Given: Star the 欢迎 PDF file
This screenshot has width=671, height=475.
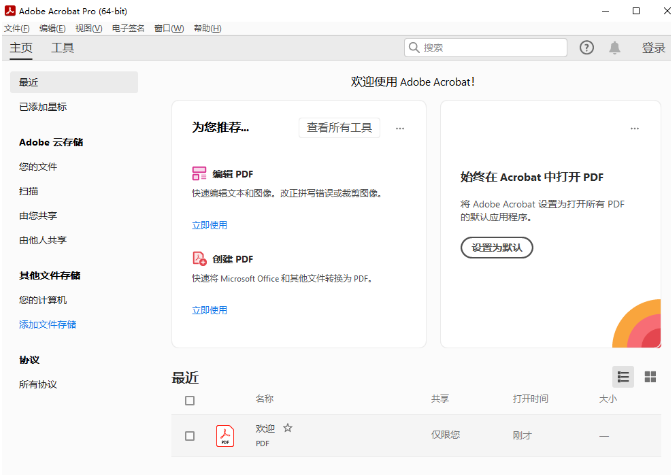Looking at the screenshot, I should pos(288,428).
